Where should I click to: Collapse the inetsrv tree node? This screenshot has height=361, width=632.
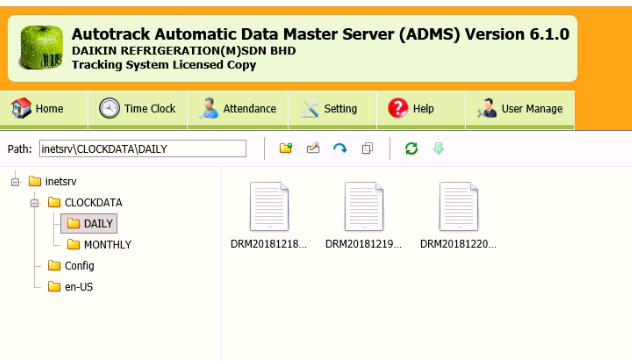(x=15, y=182)
